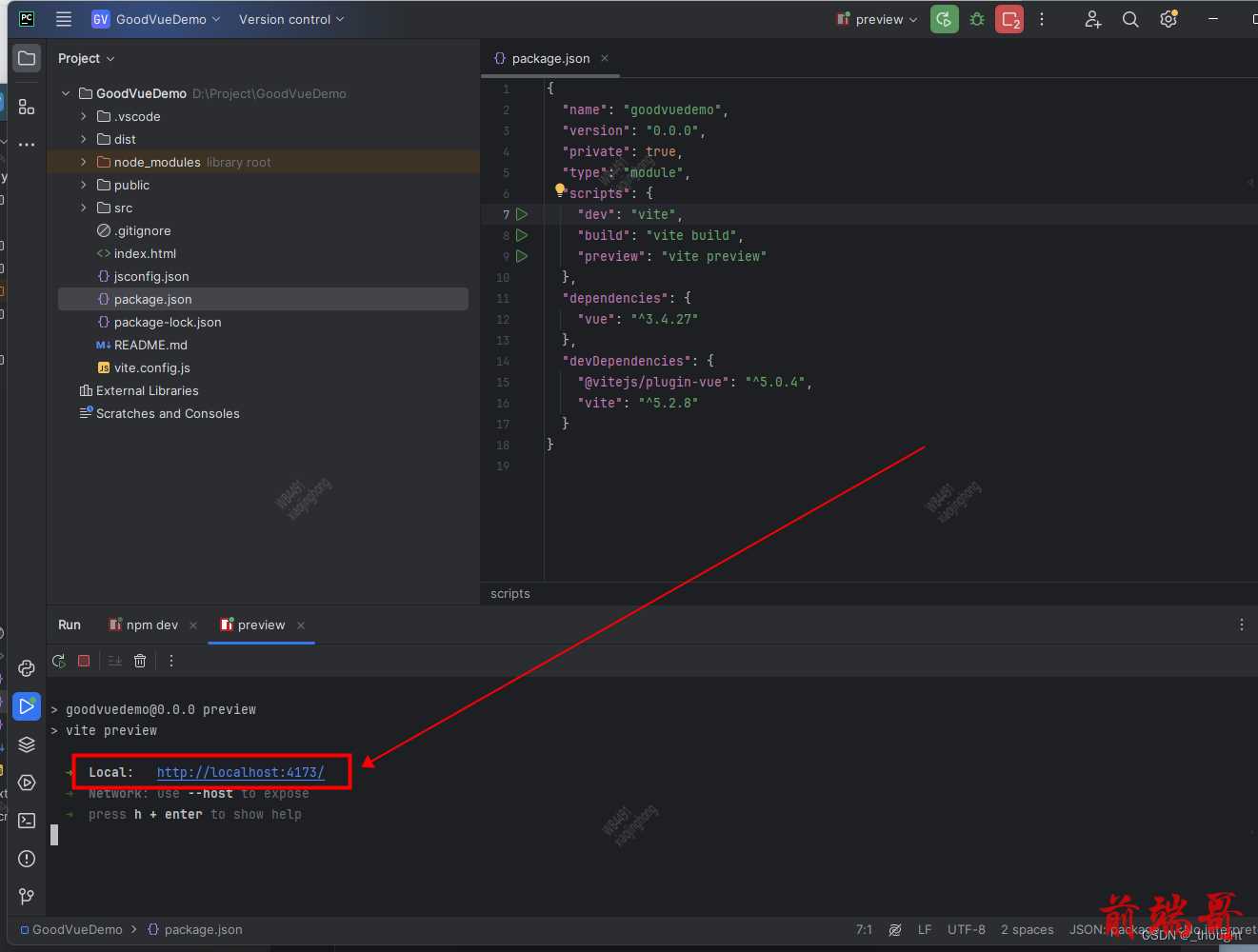This screenshot has height=952, width=1258.
Task: Open IDE settings gear icon
Action: tap(1168, 19)
